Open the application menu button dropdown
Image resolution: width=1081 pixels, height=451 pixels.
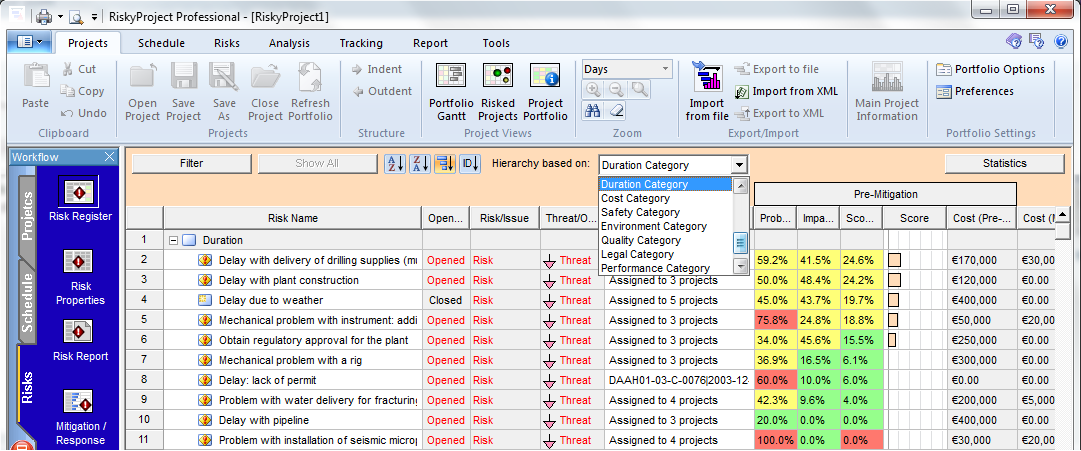29,42
